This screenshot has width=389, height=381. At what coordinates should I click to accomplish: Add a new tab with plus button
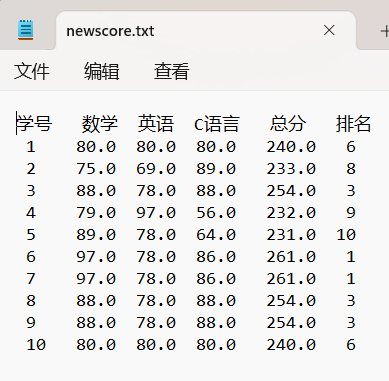tap(385, 32)
